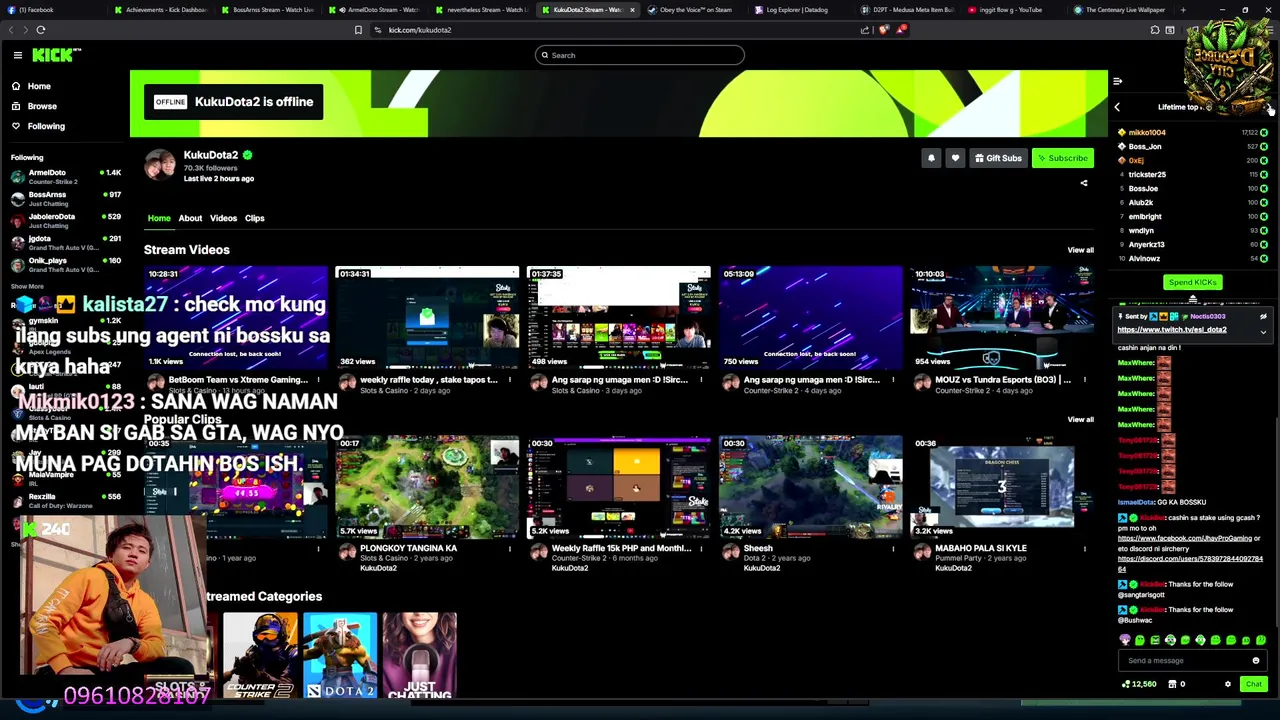Click the Gift Subs button
The image size is (1280, 720).
[998, 158]
